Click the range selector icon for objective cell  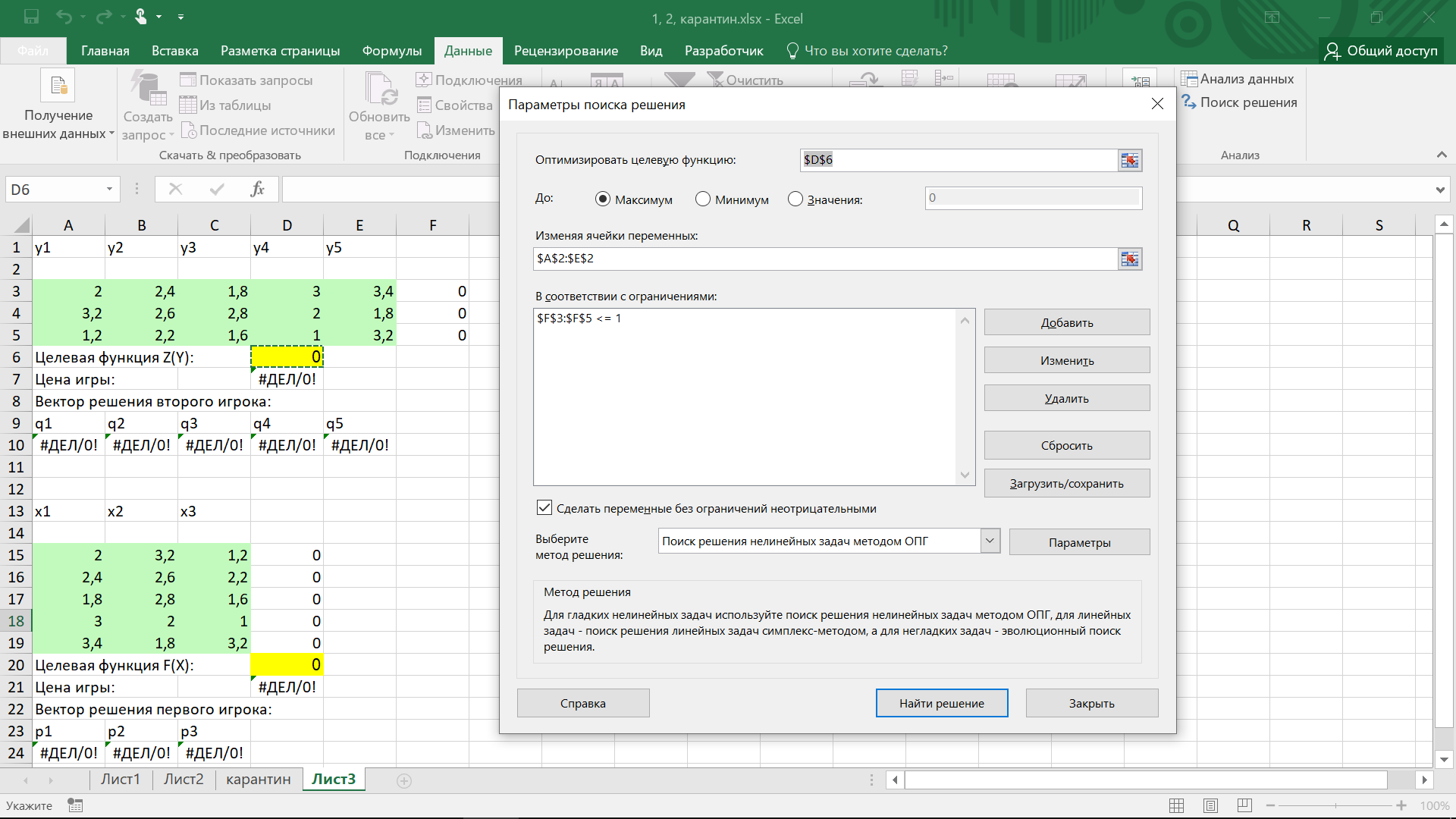point(1130,160)
